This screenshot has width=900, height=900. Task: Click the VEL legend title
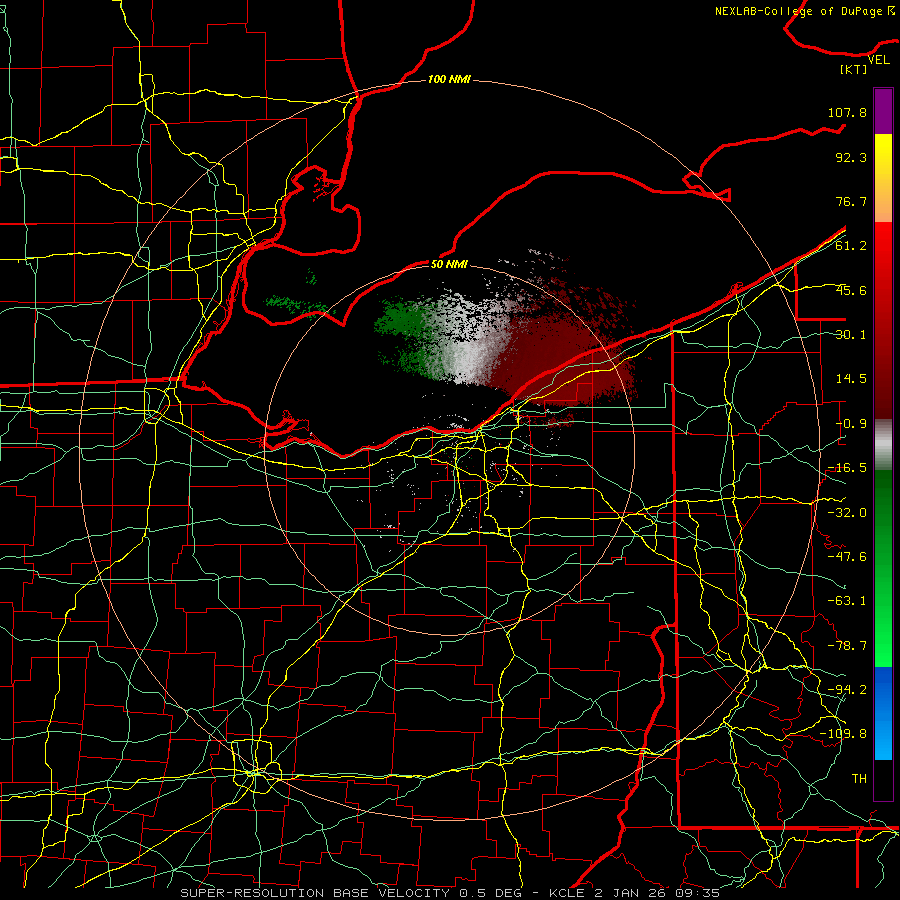[x=879, y=59]
